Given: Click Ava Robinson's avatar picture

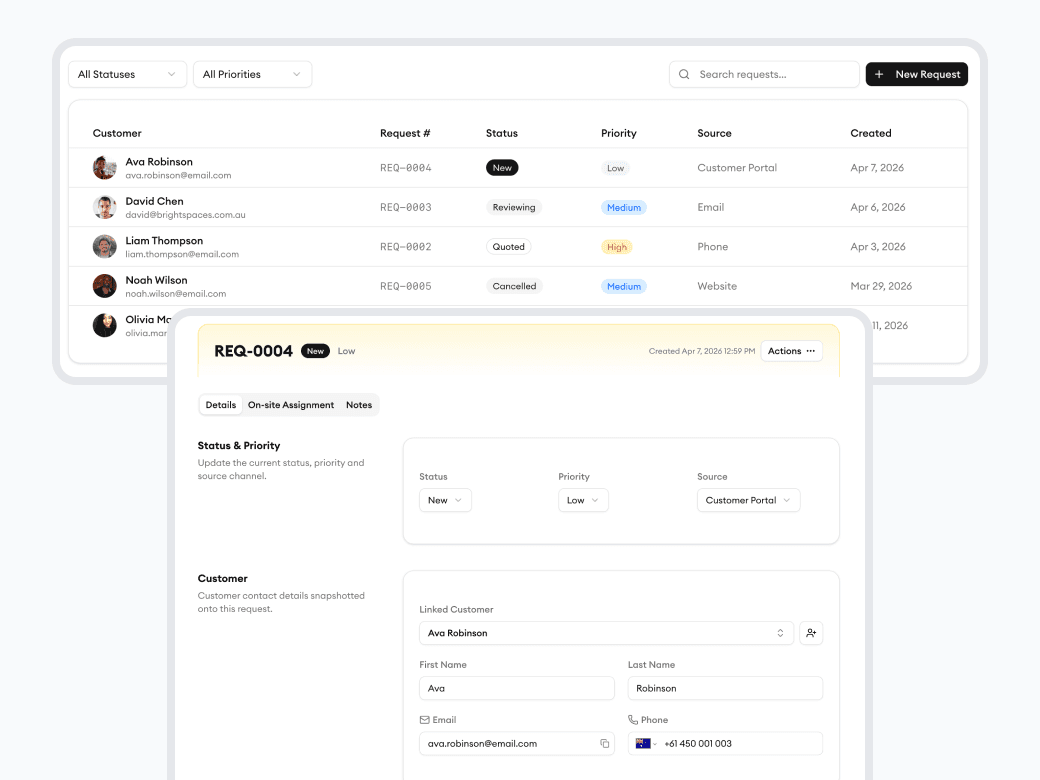Looking at the screenshot, I should [104, 167].
